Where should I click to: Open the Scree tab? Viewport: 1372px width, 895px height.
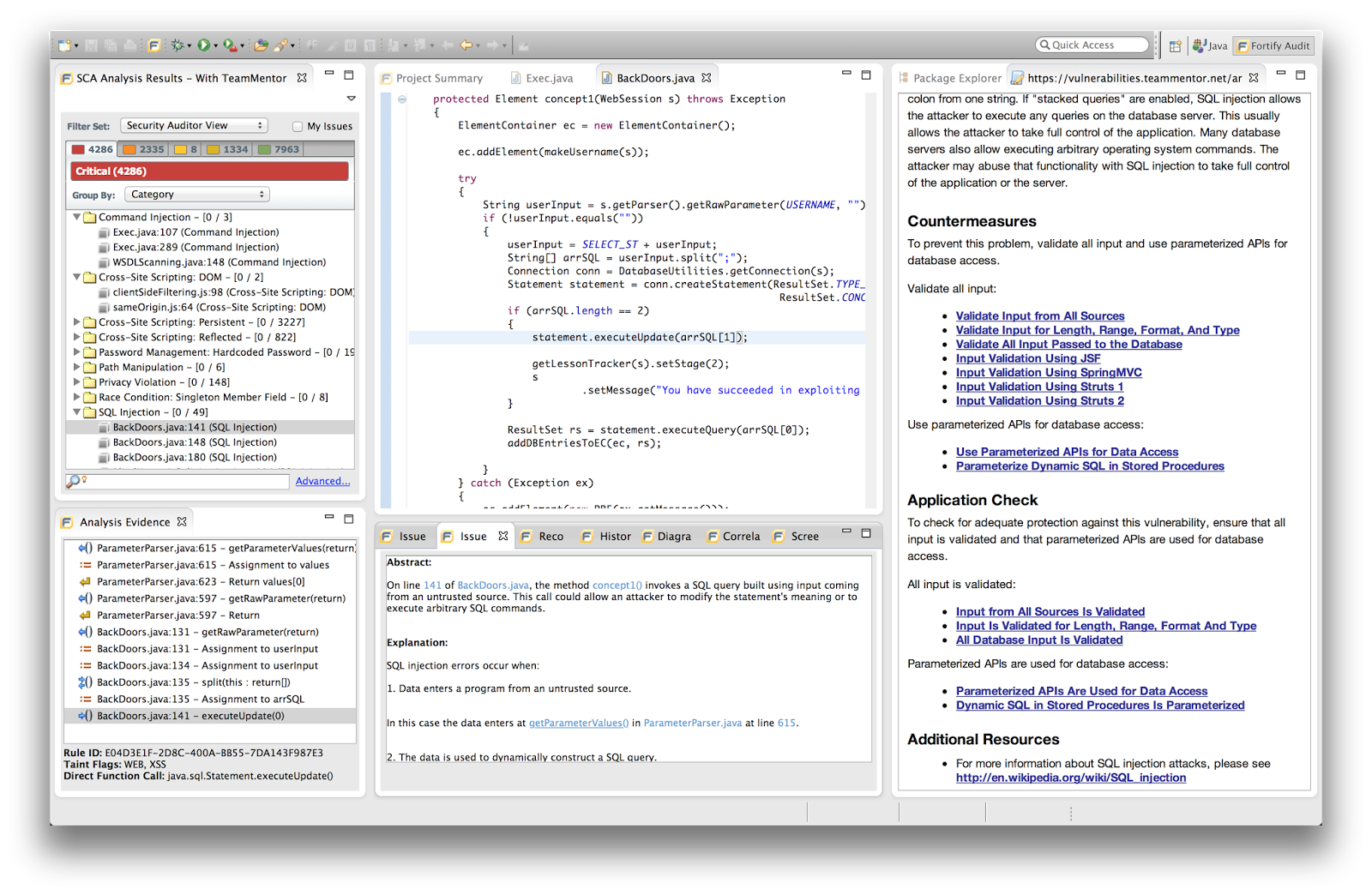[797, 537]
